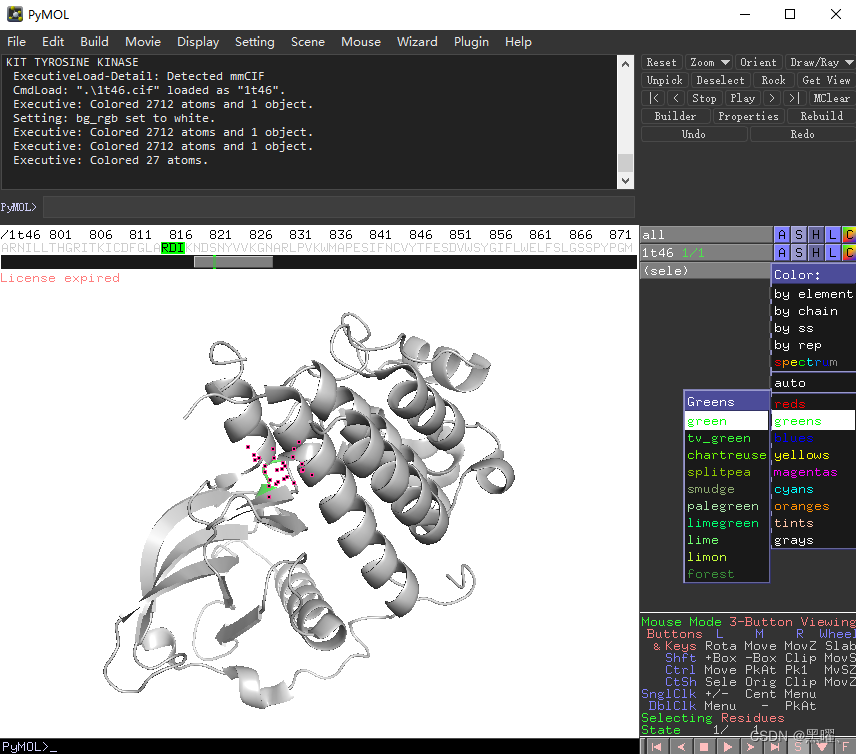Toggle the (sele) selection entry
The image size is (856, 754).
click(705, 270)
